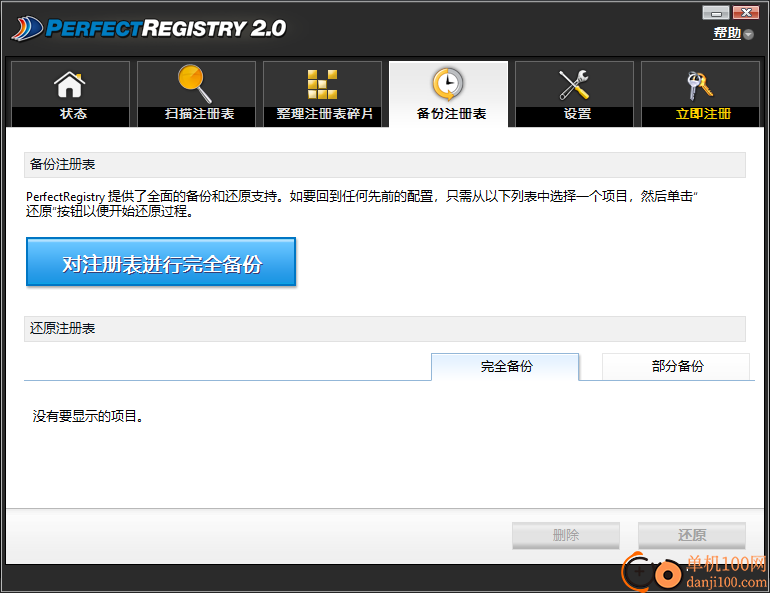The image size is (770, 593).
Task: Expand the 帮助 dropdown arrow
Action: click(x=748, y=34)
